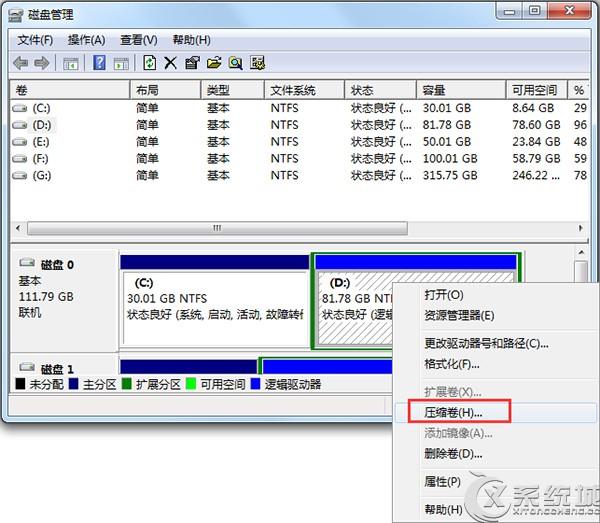This screenshot has width=600, height=523.
Task: Open the 帮助(H) menu in menu bar
Action: pyautogui.click(x=191, y=40)
